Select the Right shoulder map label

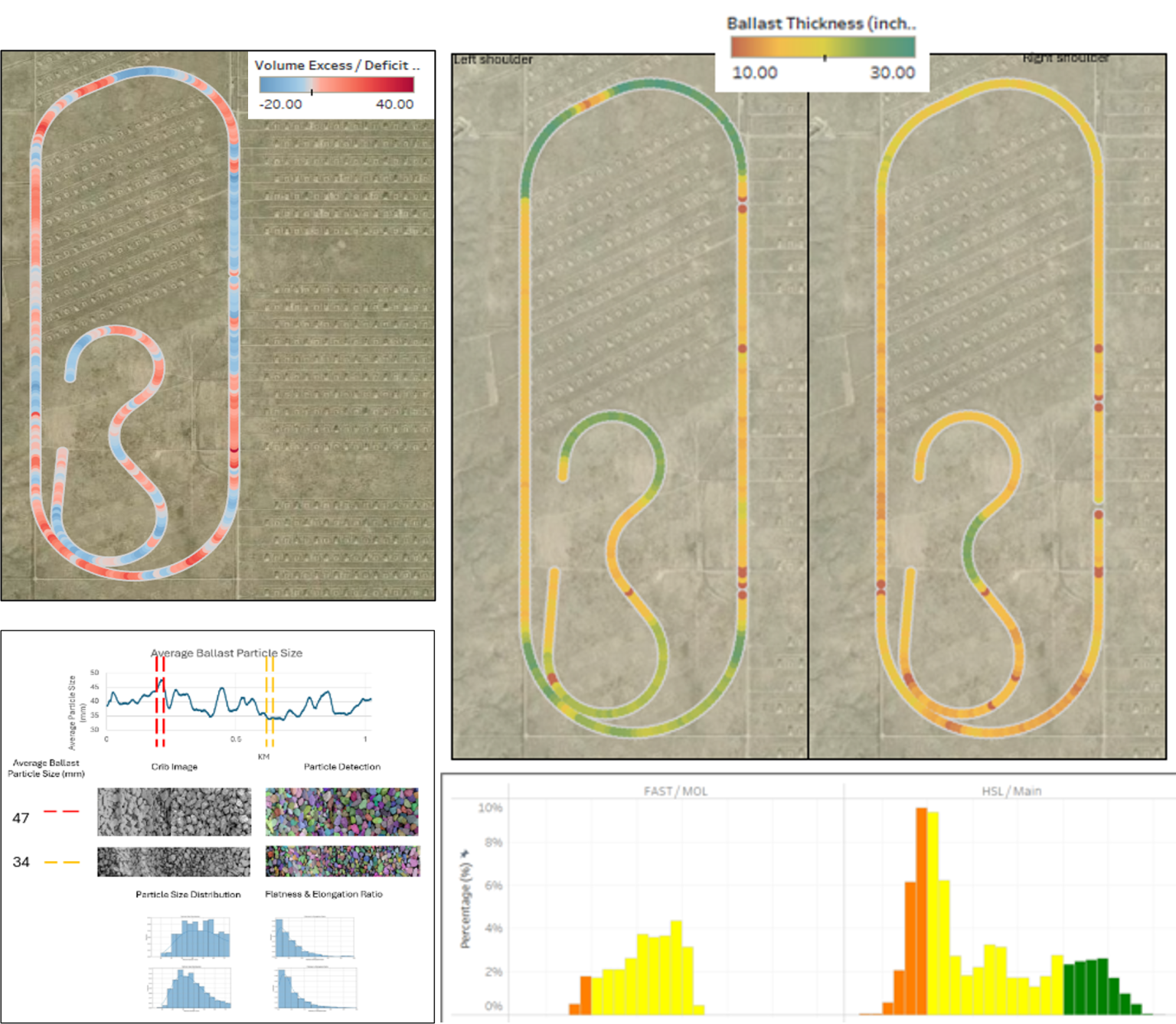[x=1066, y=58]
